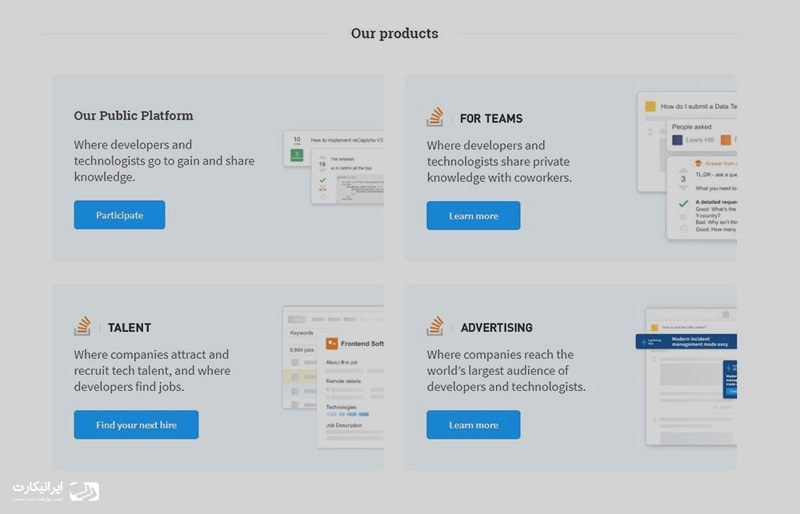
Task: Open the For Teams question preview image
Action: click(687, 166)
